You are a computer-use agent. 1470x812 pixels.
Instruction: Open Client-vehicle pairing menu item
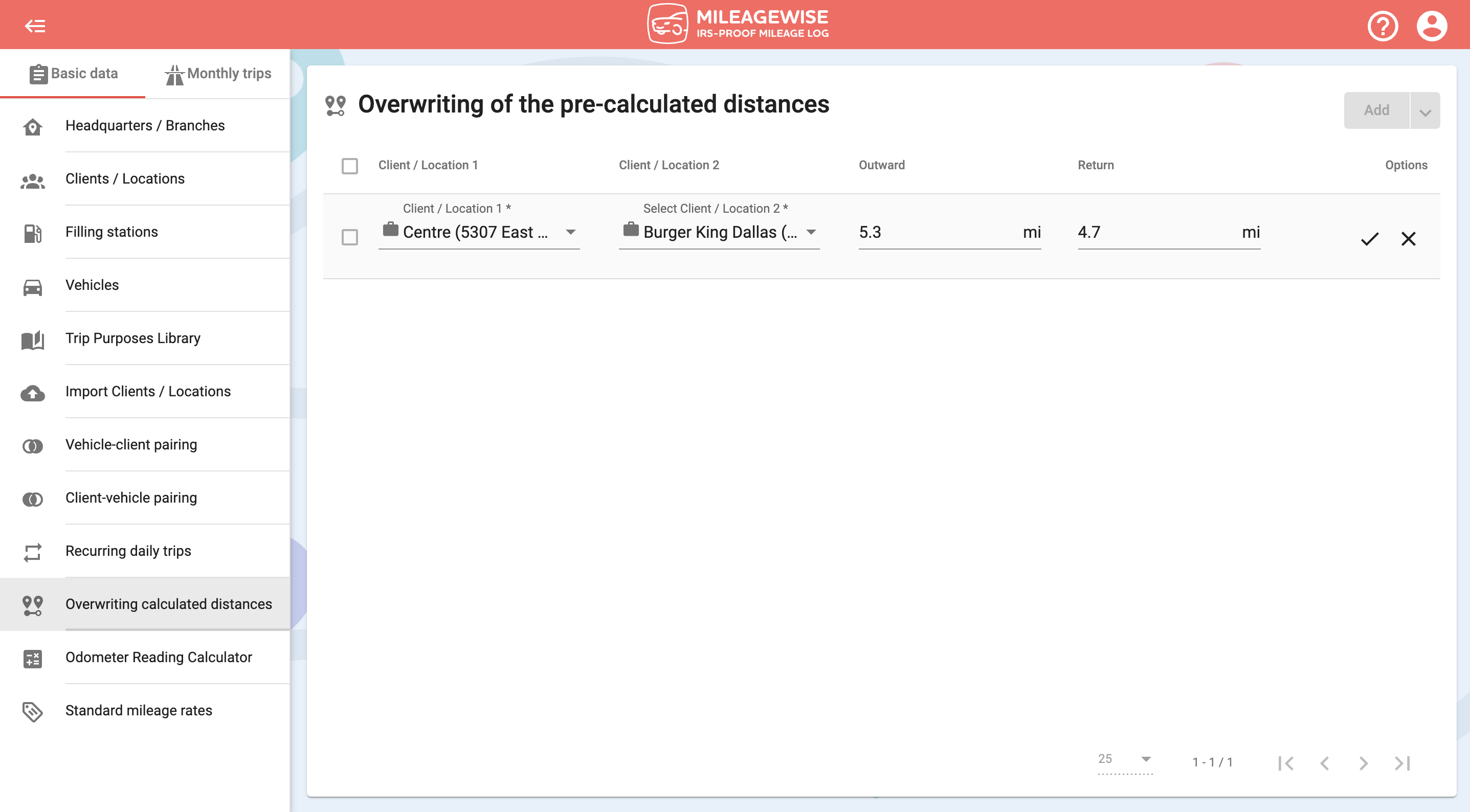click(x=145, y=497)
